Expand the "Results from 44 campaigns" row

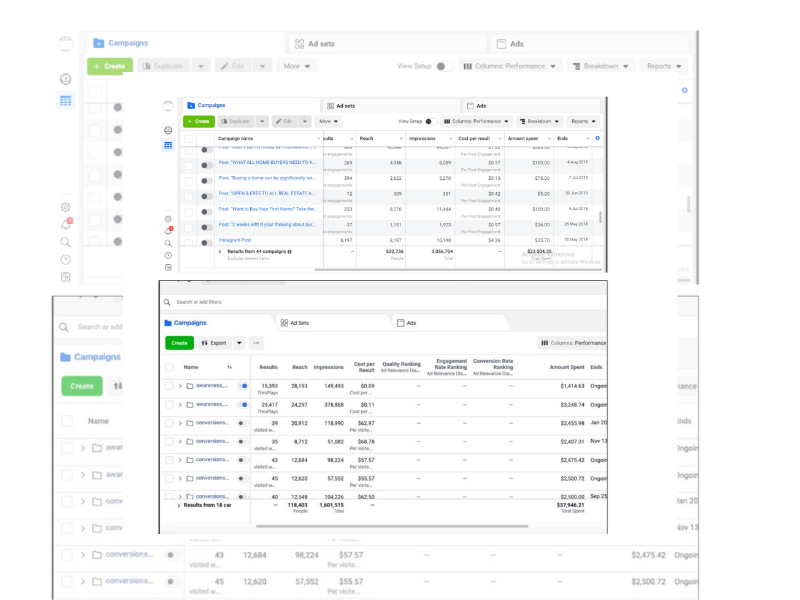point(220,252)
